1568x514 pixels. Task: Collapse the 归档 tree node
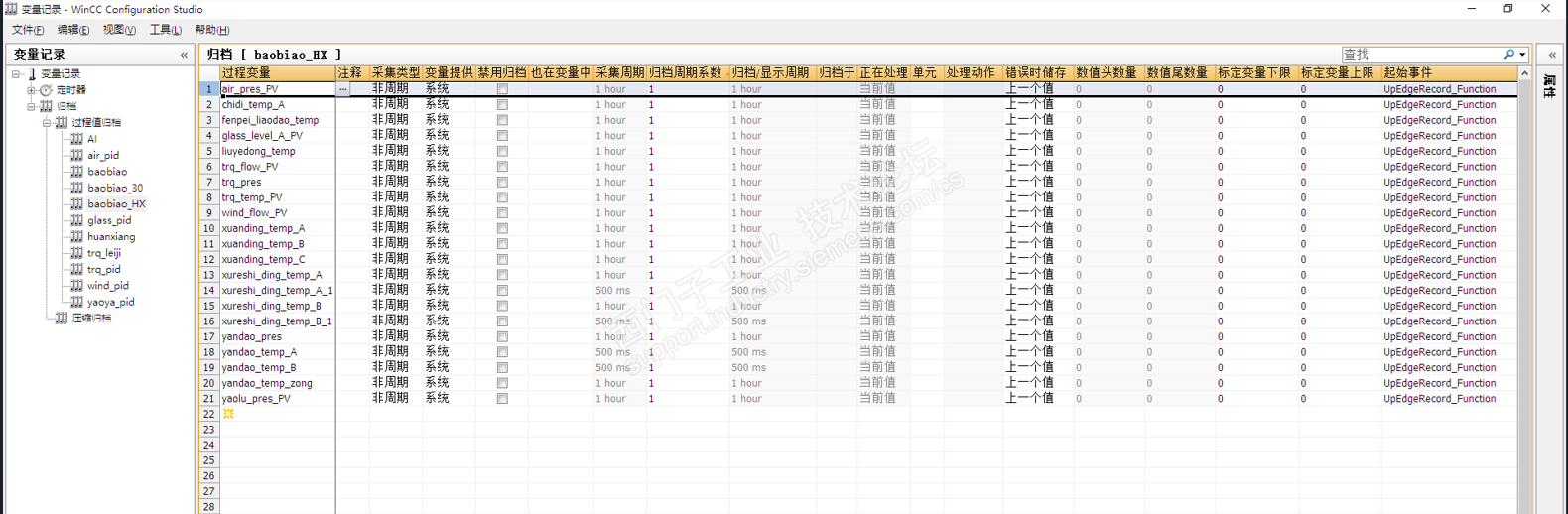pyautogui.click(x=31, y=106)
